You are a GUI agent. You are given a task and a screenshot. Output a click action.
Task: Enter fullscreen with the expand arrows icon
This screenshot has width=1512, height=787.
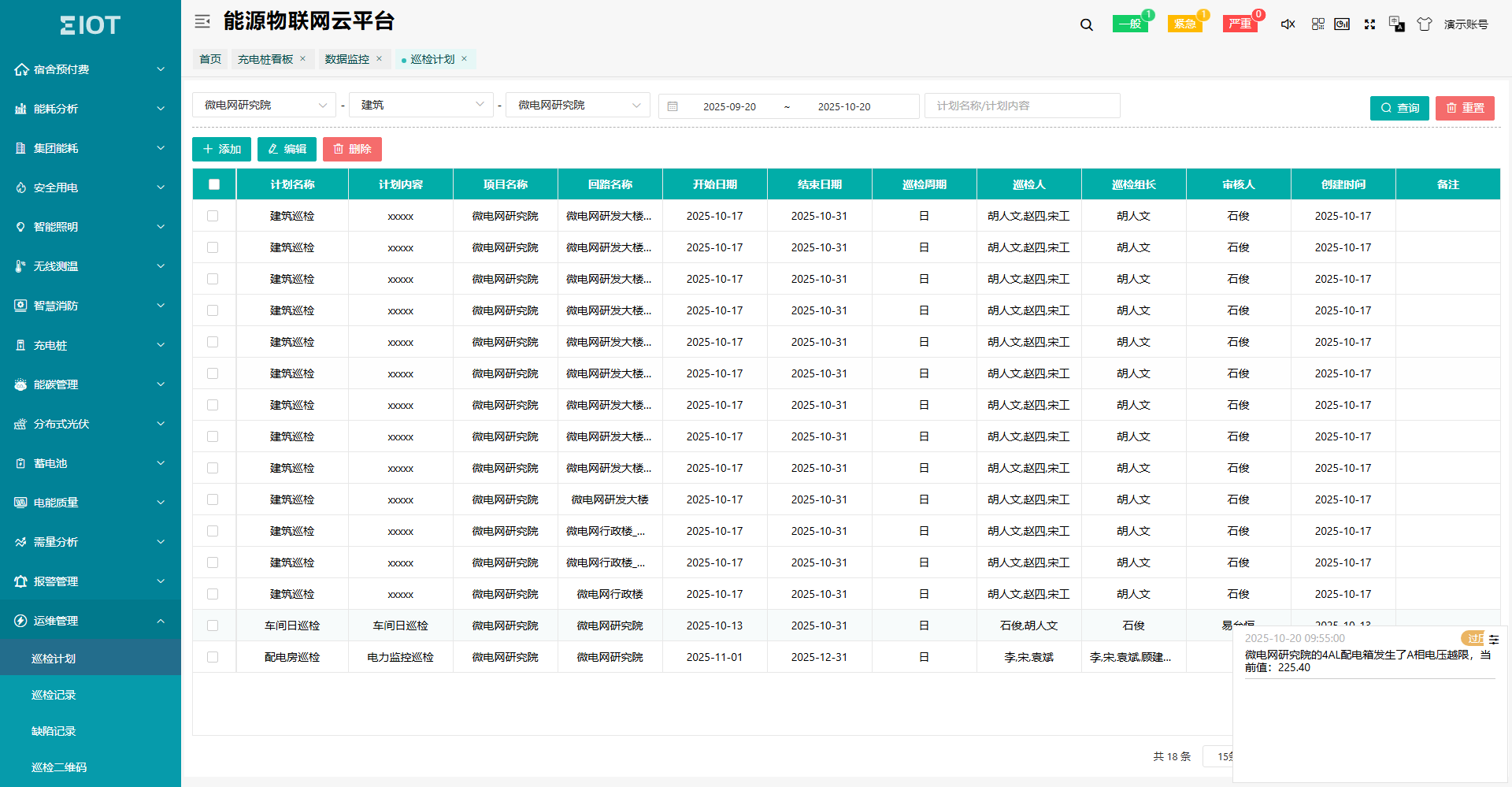tap(1369, 24)
